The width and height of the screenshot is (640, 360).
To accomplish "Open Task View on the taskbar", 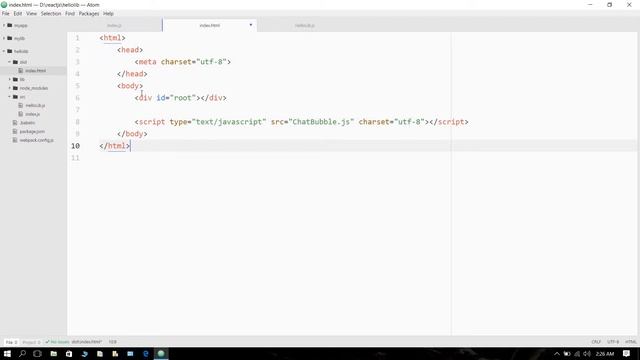I will pyautogui.click(x=37, y=353).
